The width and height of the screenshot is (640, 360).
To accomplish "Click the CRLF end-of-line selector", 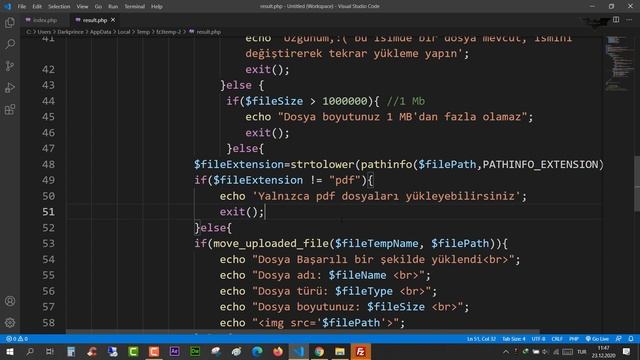I will pos(557,339).
